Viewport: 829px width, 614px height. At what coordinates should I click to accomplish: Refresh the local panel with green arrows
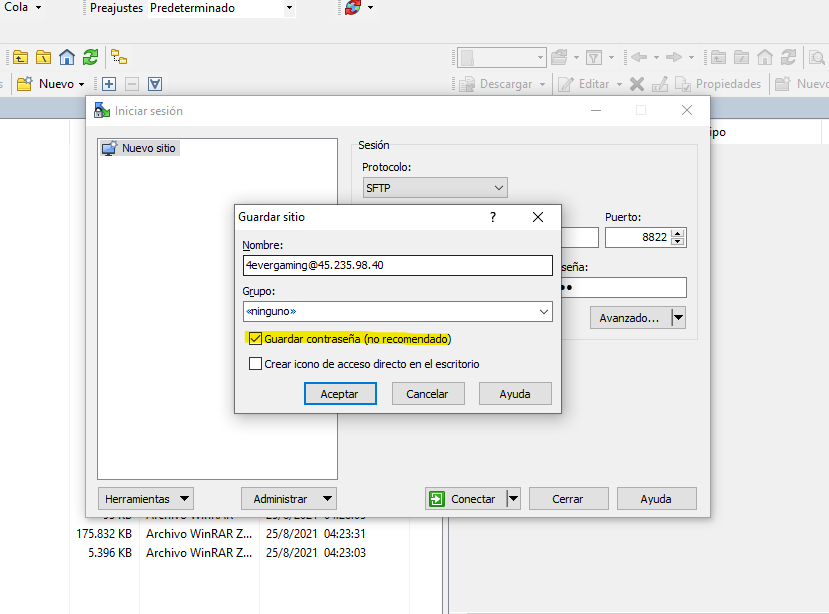(90, 57)
